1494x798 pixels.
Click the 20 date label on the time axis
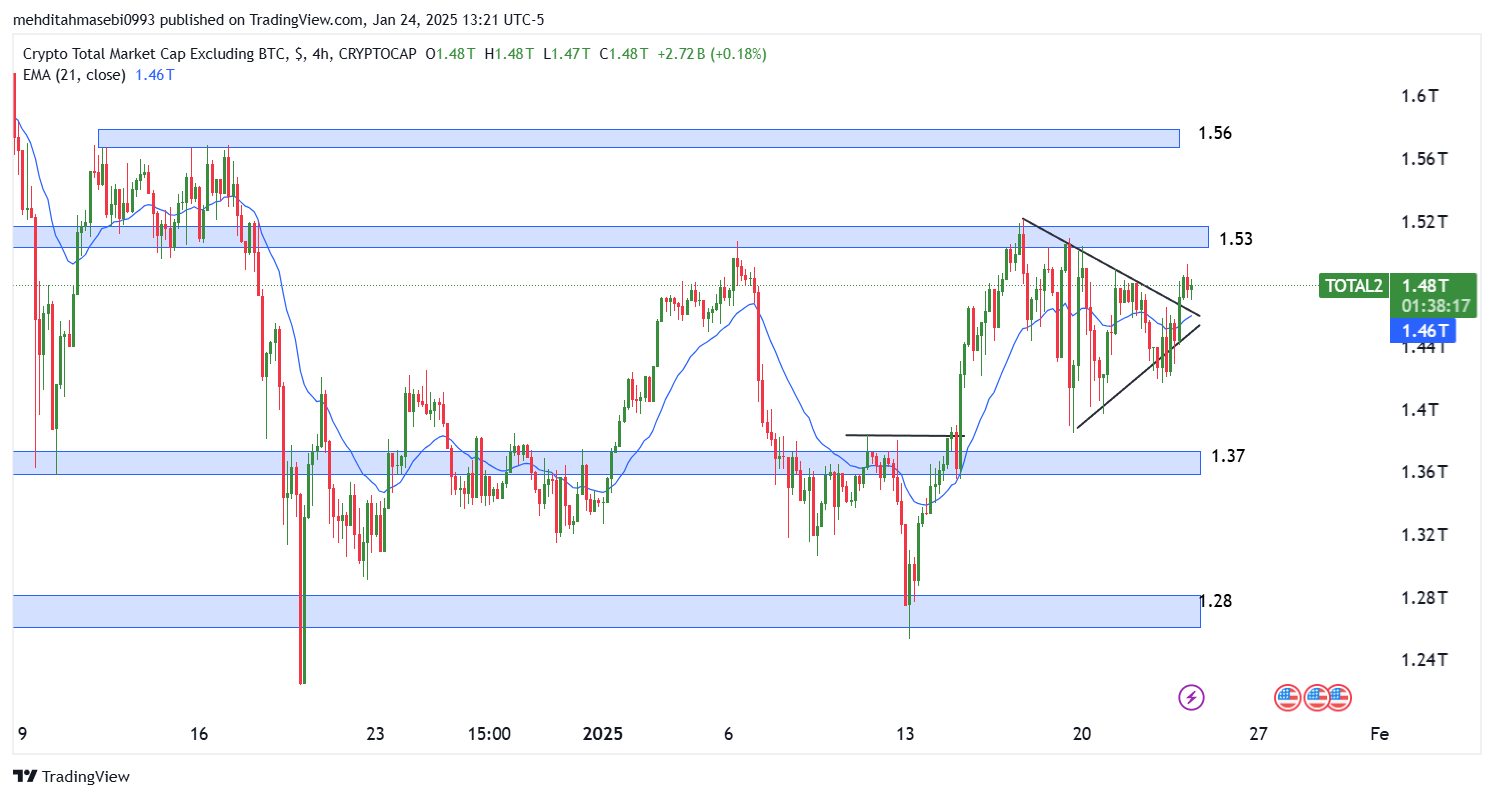(x=1080, y=734)
